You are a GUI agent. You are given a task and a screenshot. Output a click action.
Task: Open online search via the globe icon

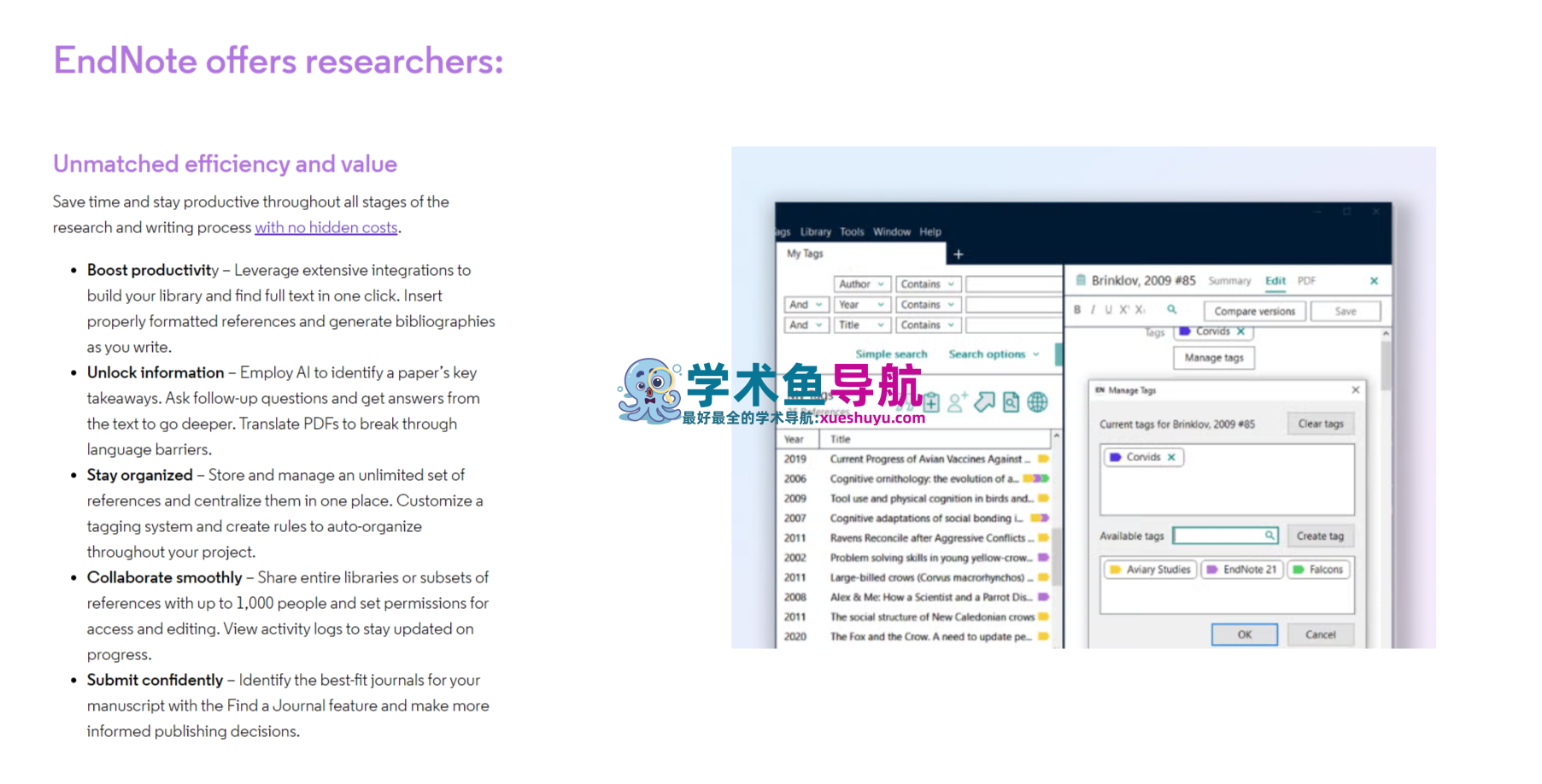coord(1038,402)
